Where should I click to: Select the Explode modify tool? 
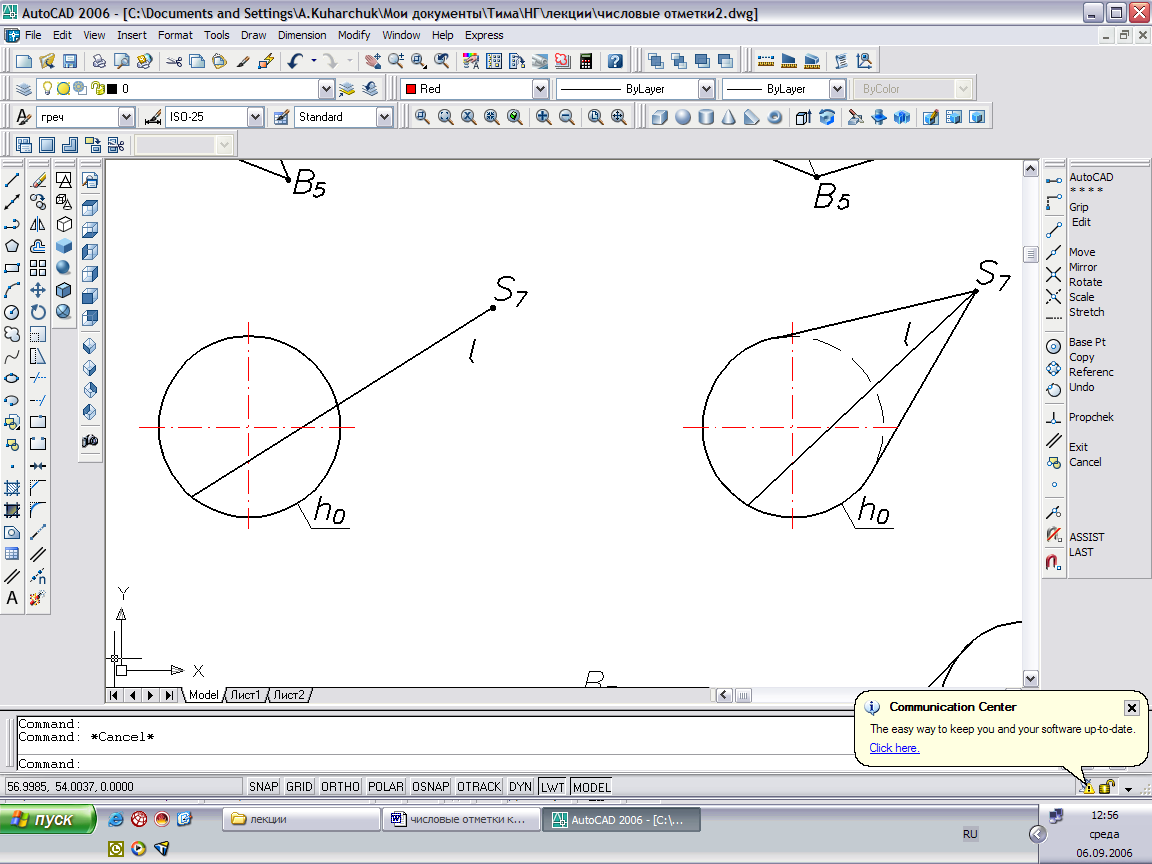tap(38, 598)
